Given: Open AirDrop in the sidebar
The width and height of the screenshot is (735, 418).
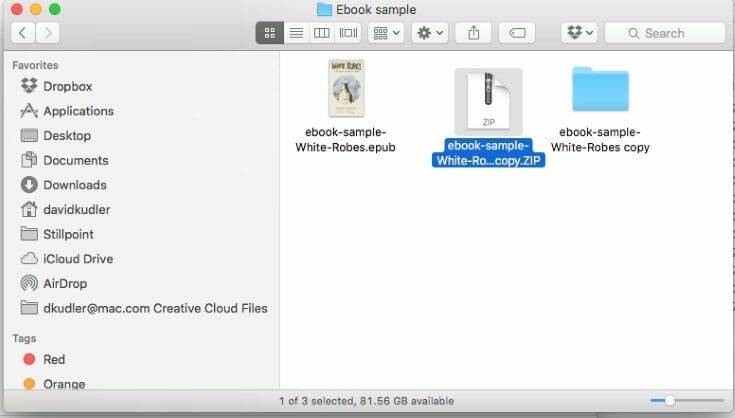Looking at the screenshot, I should 66,283.
